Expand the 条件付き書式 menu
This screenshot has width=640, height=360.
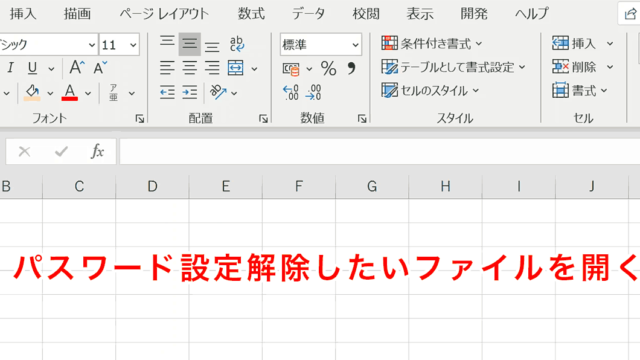click(x=432, y=43)
